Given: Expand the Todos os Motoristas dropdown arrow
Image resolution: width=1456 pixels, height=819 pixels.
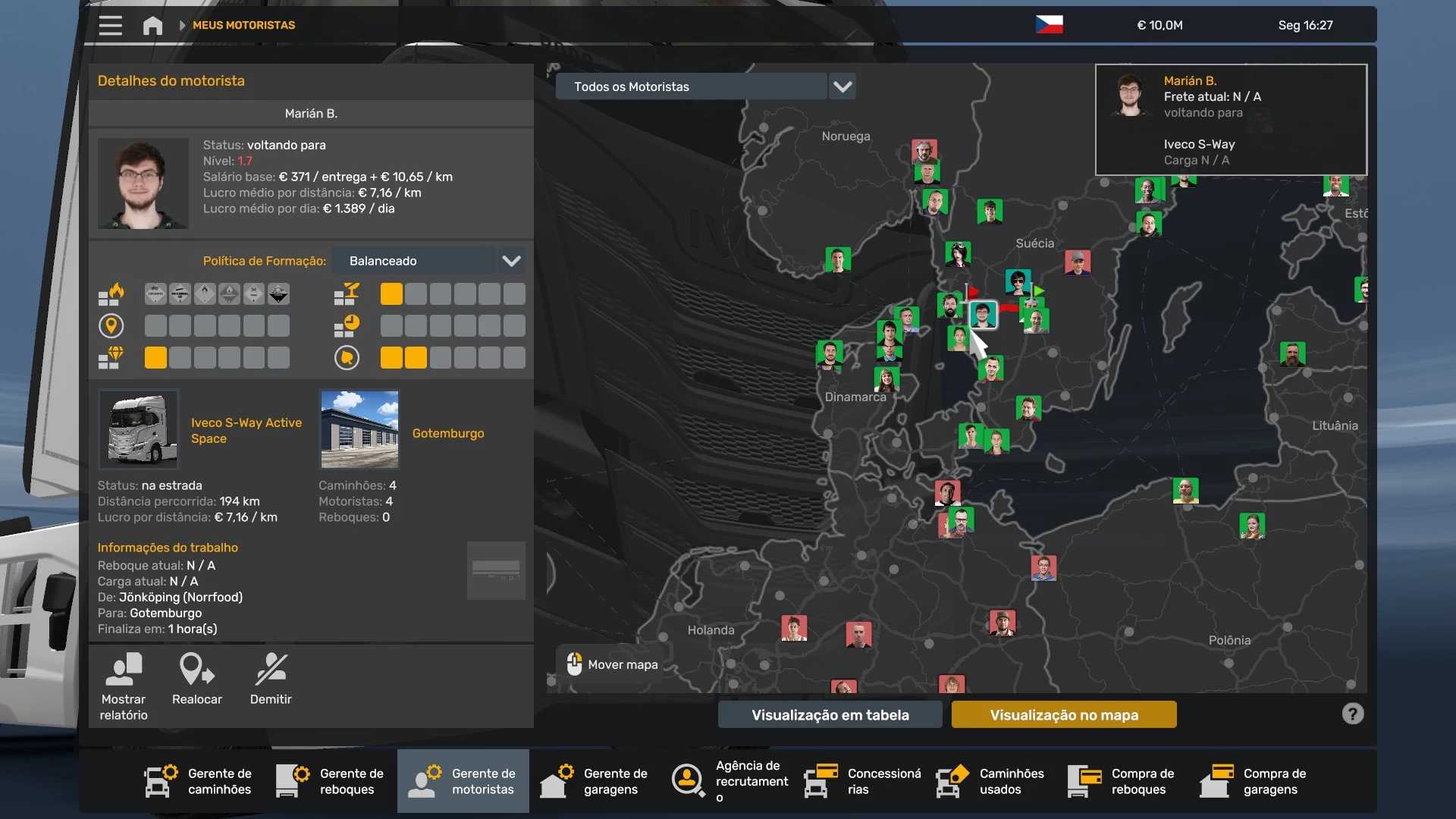Looking at the screenshot, I should [x=843, y=86].
